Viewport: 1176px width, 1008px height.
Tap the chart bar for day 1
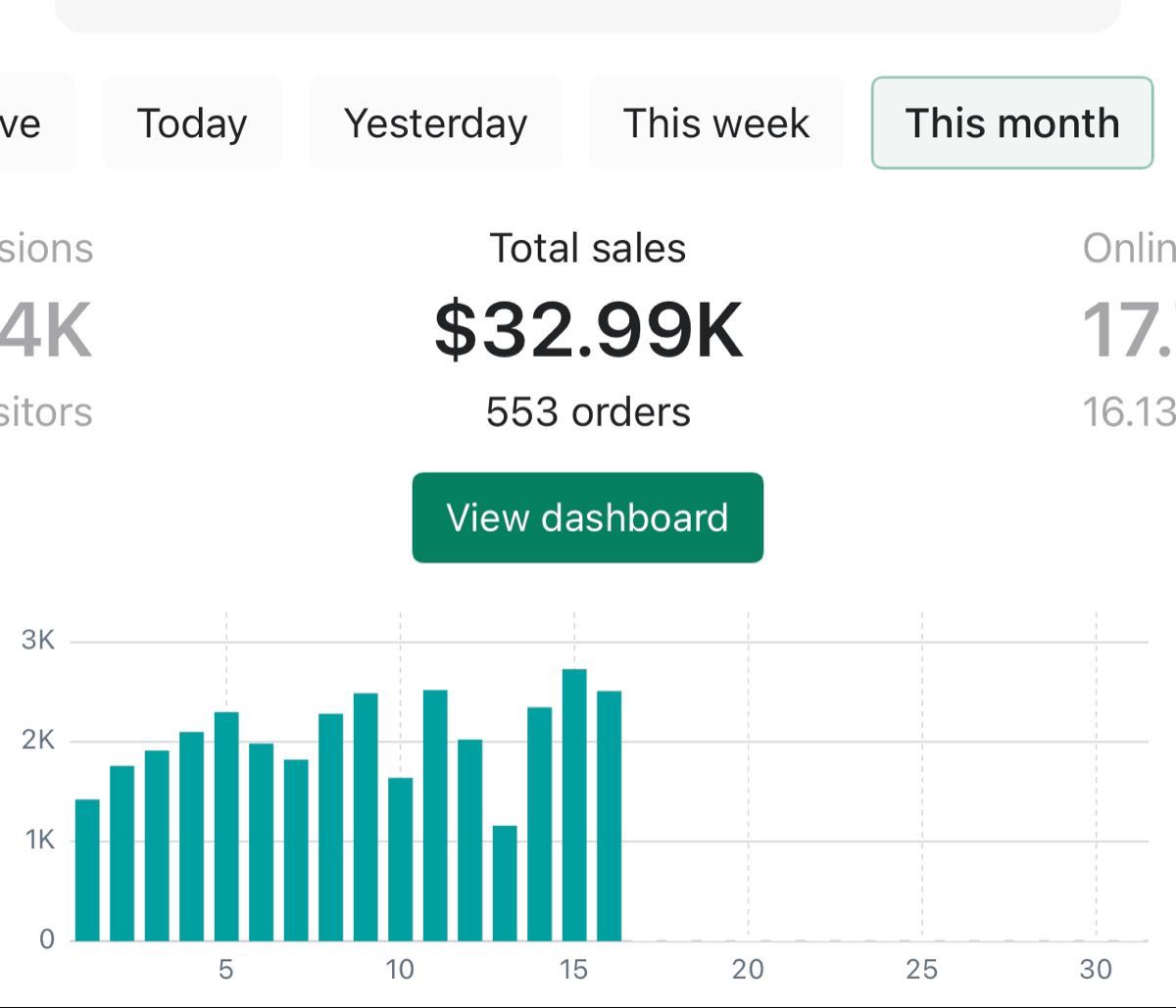click(x=87, y=870)
